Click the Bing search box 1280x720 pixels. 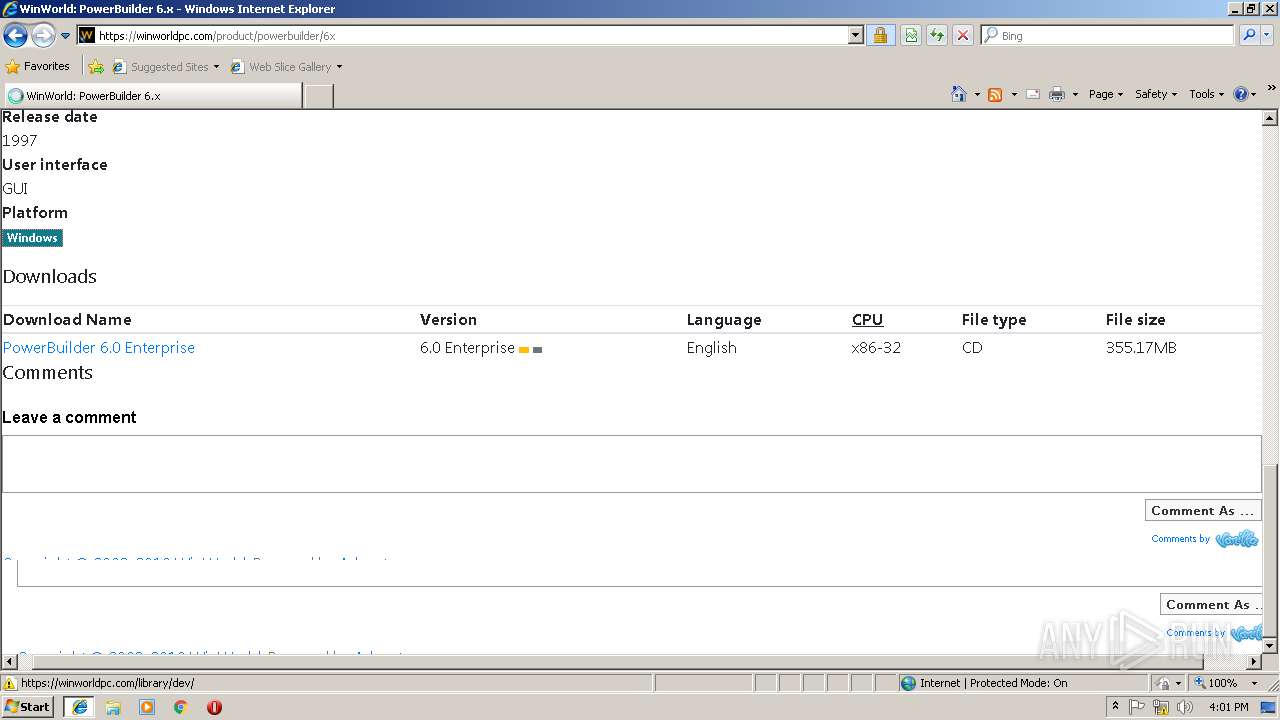pos(1107,35)
